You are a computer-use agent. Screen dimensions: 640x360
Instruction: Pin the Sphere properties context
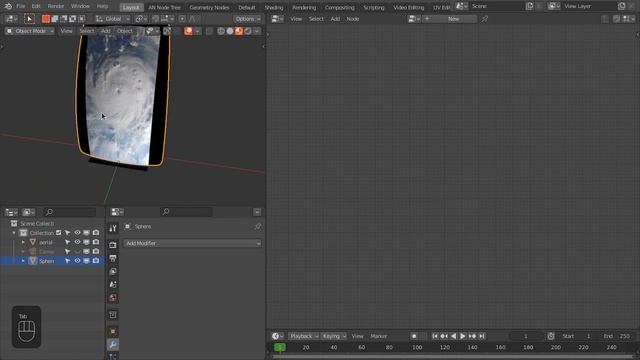(258, 227)
